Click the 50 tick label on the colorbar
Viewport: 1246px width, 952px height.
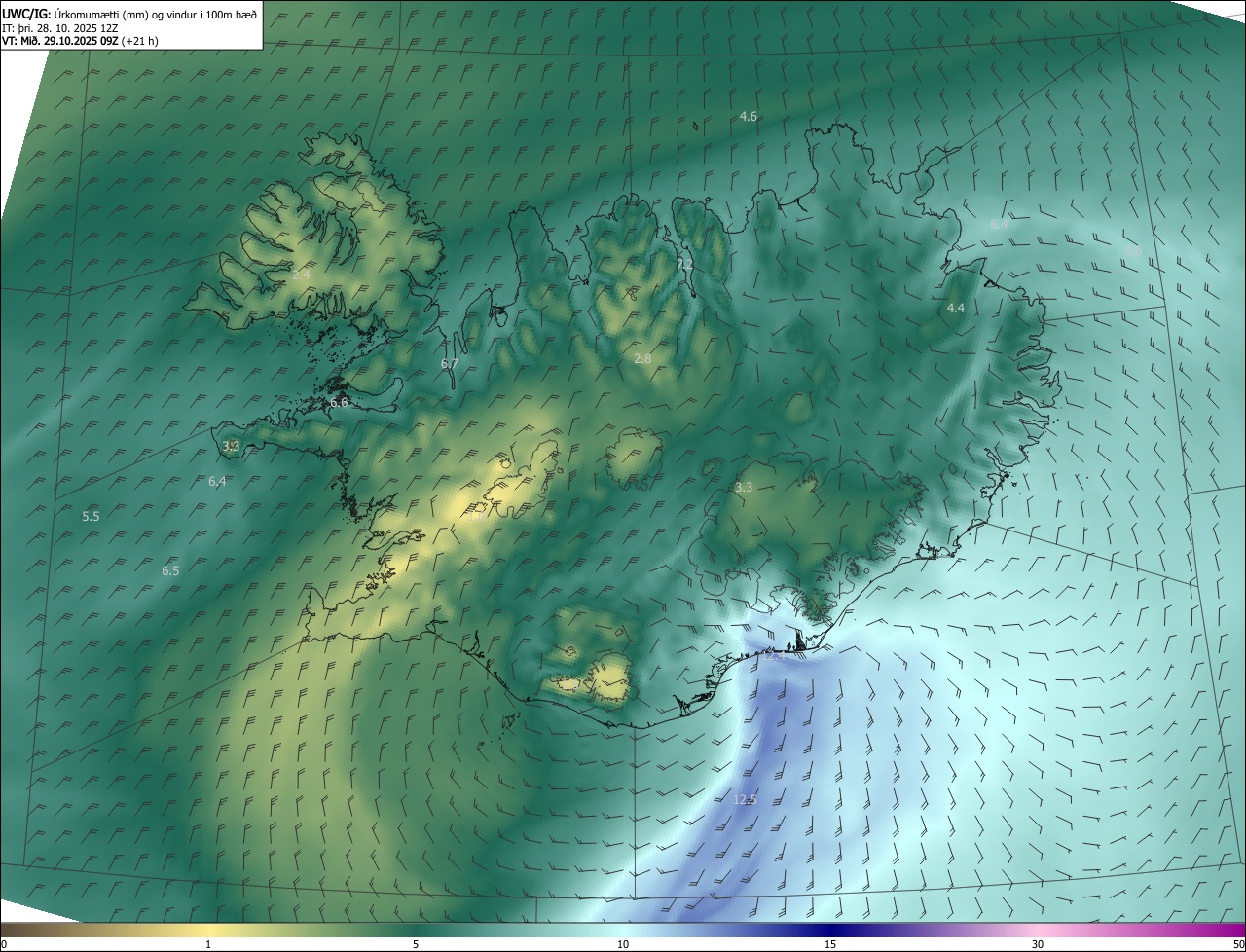1238,944
